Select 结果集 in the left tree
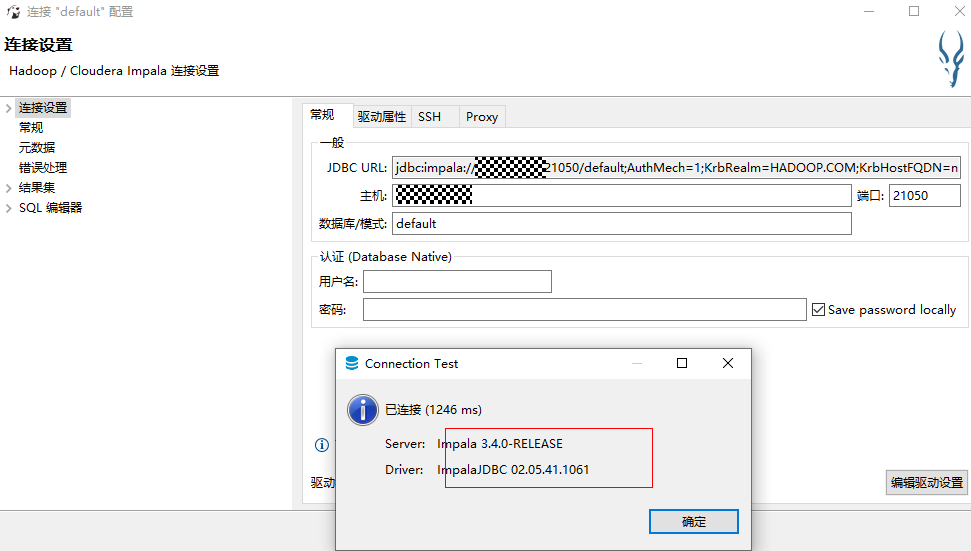The height and width of the screenshot is (551, 971). tap(37, 188)
